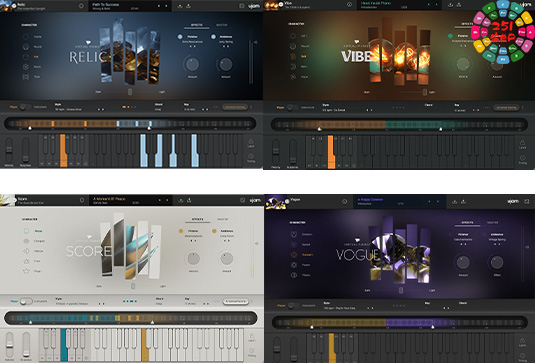
Task: Click the Timing icon in Vogue
Action: (x=522, y=355)
